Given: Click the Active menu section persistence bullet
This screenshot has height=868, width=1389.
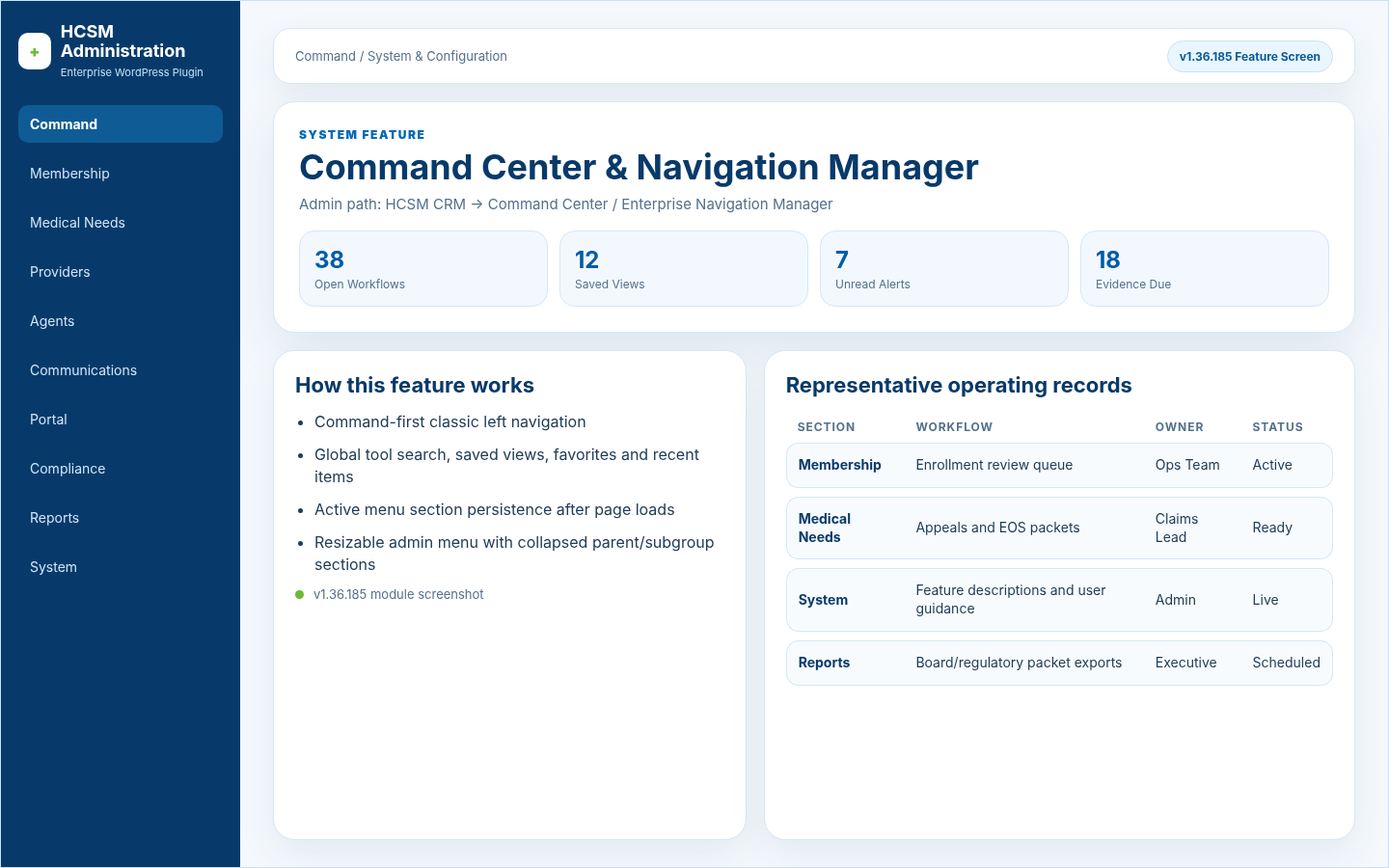Looking at the screenshot, I should [495, 510].
